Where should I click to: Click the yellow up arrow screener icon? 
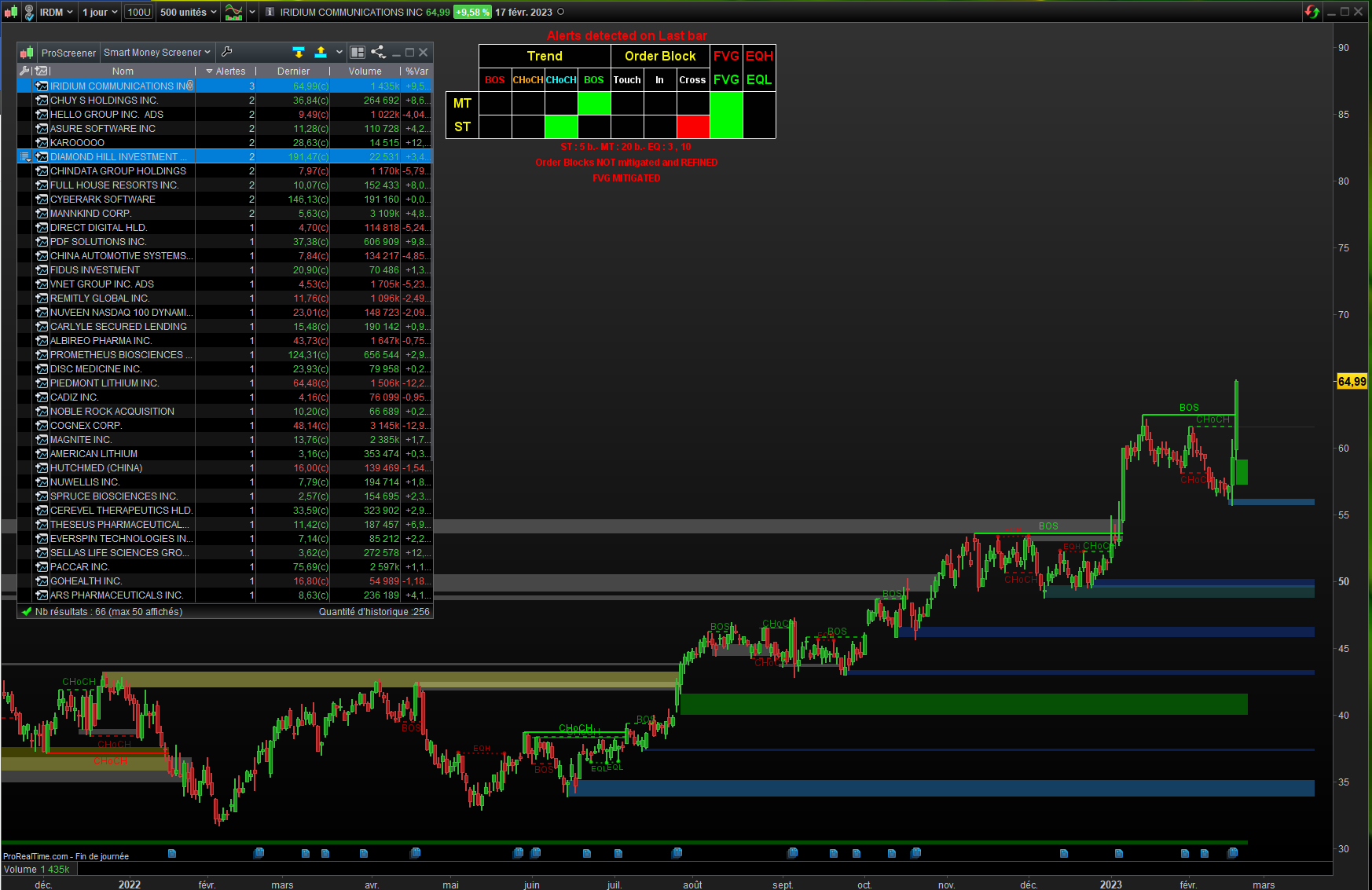321,52
